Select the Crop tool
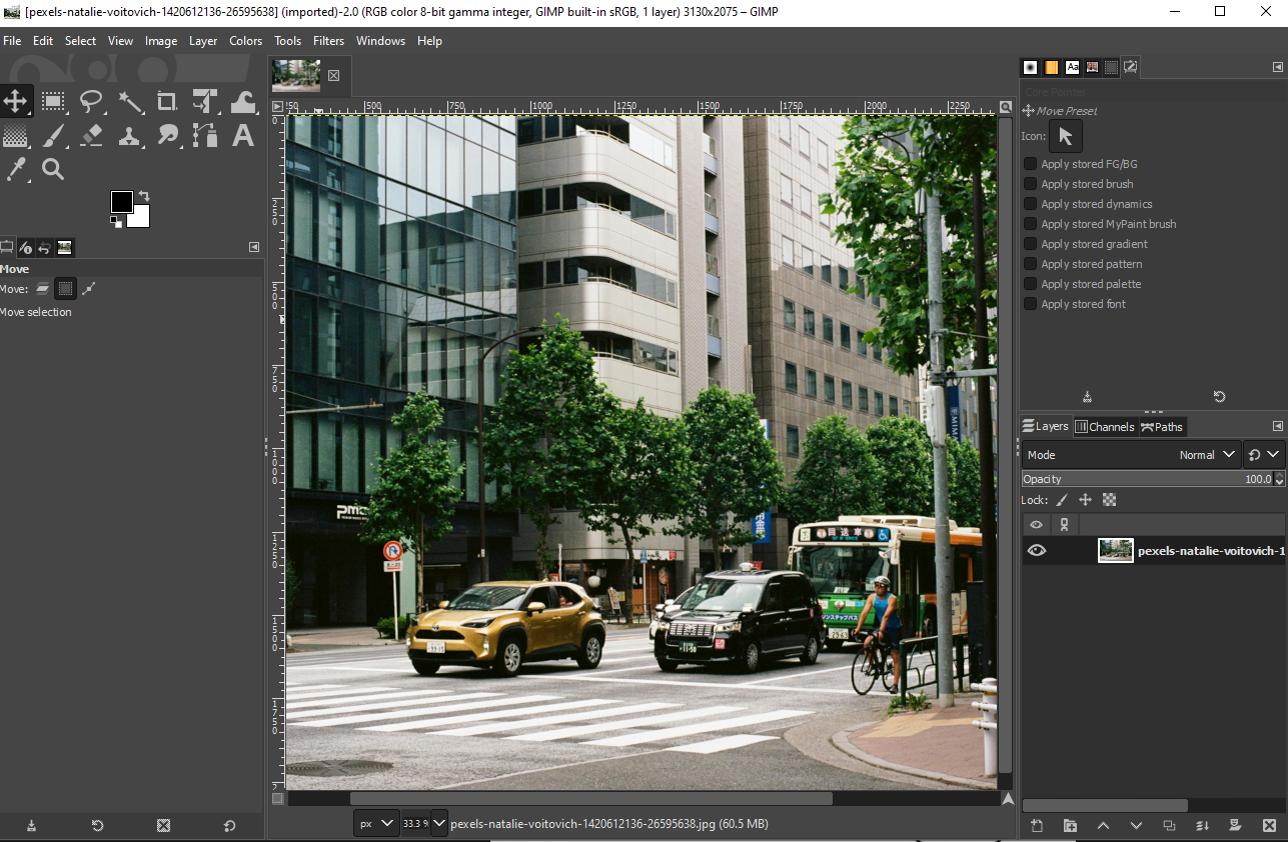 coord(167,101)
